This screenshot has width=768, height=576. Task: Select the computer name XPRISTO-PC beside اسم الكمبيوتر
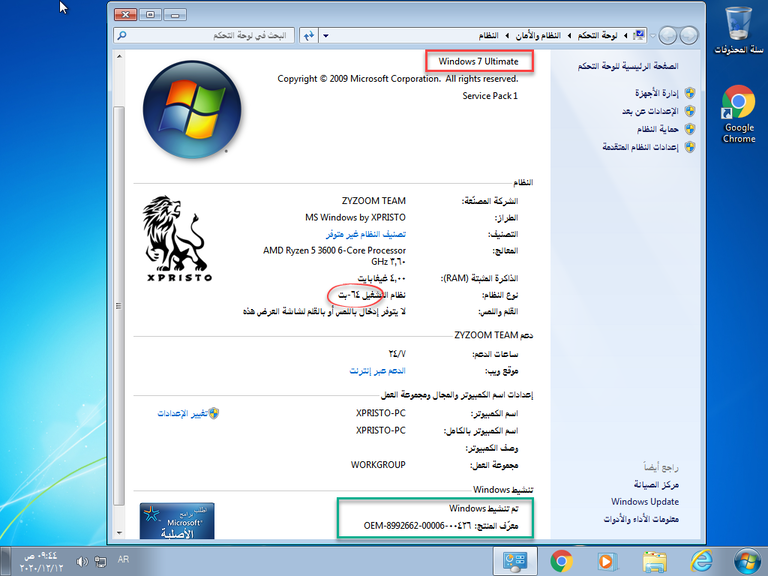(x=381, y=413)
